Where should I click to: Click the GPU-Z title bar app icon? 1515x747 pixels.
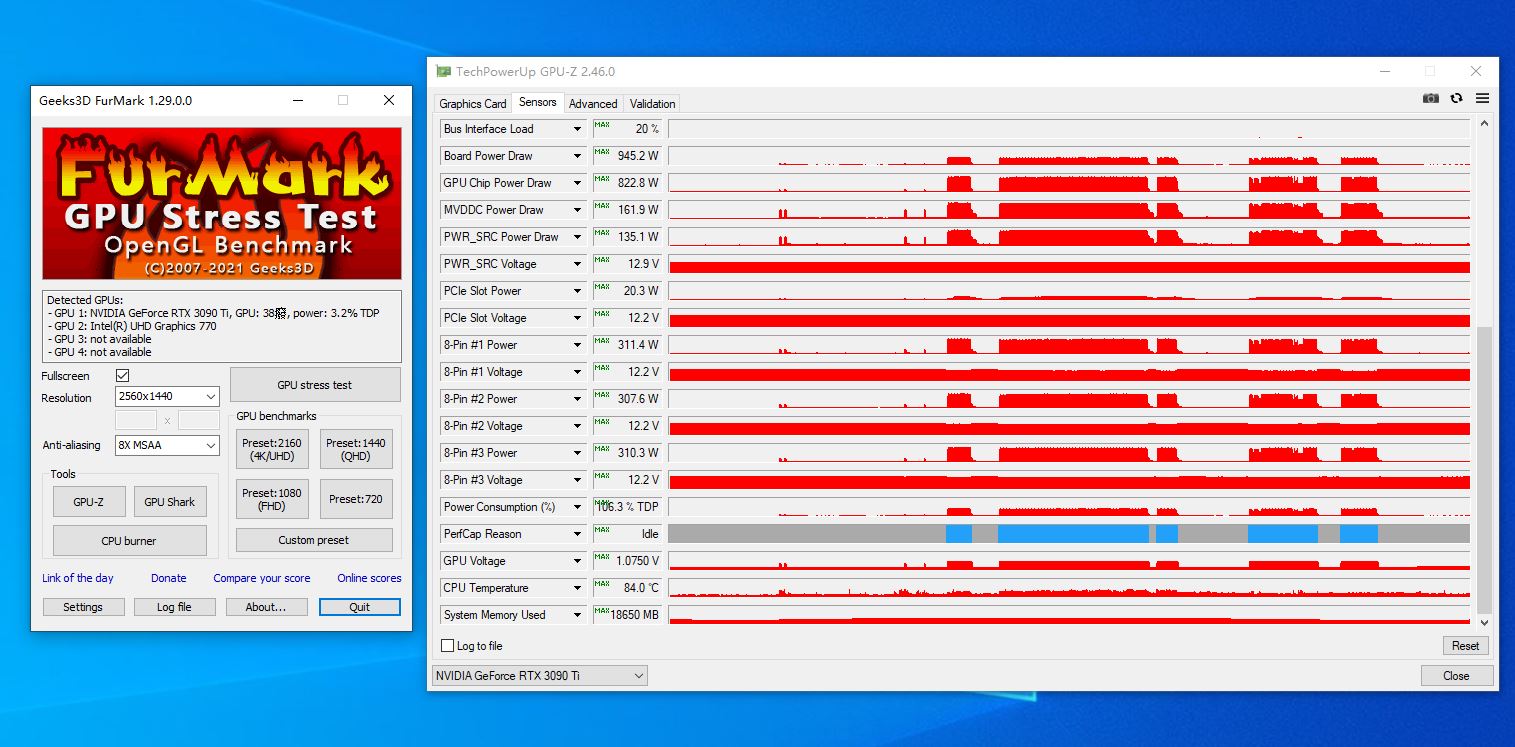pyautogui.click(x=443, y=71)
